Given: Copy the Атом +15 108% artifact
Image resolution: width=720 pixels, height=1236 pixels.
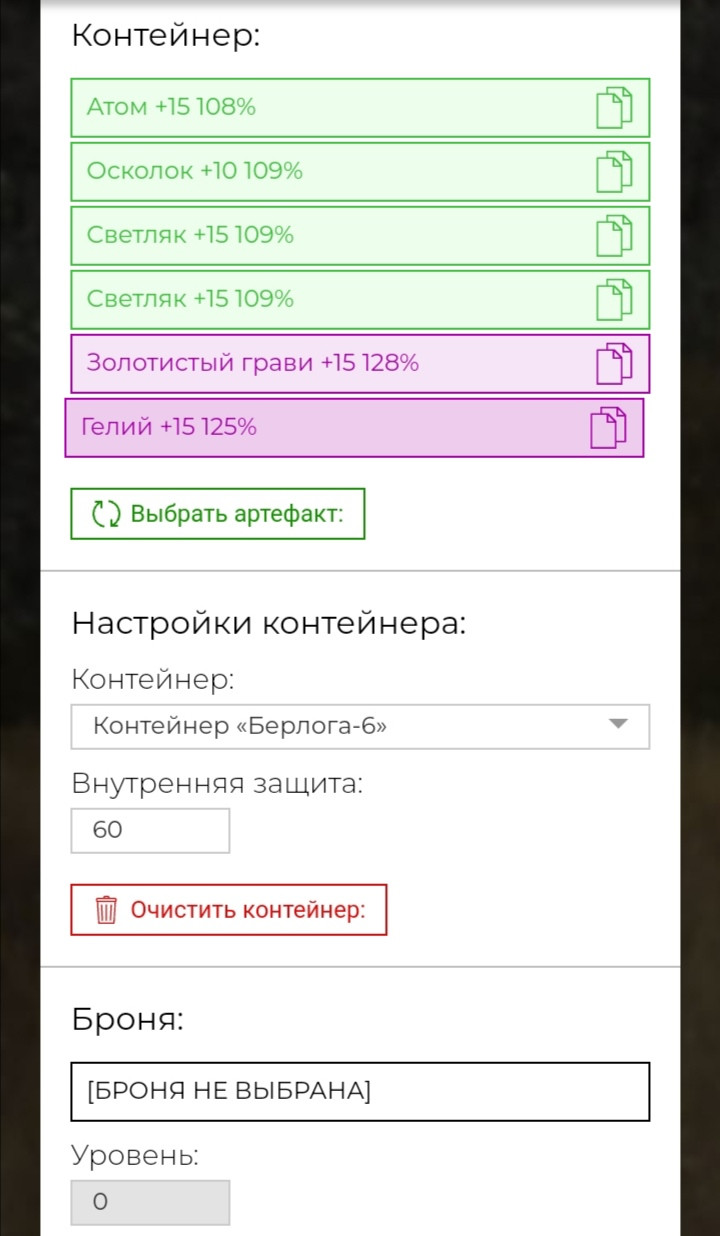Looking at the screenshot, I should tap(614, 108).
